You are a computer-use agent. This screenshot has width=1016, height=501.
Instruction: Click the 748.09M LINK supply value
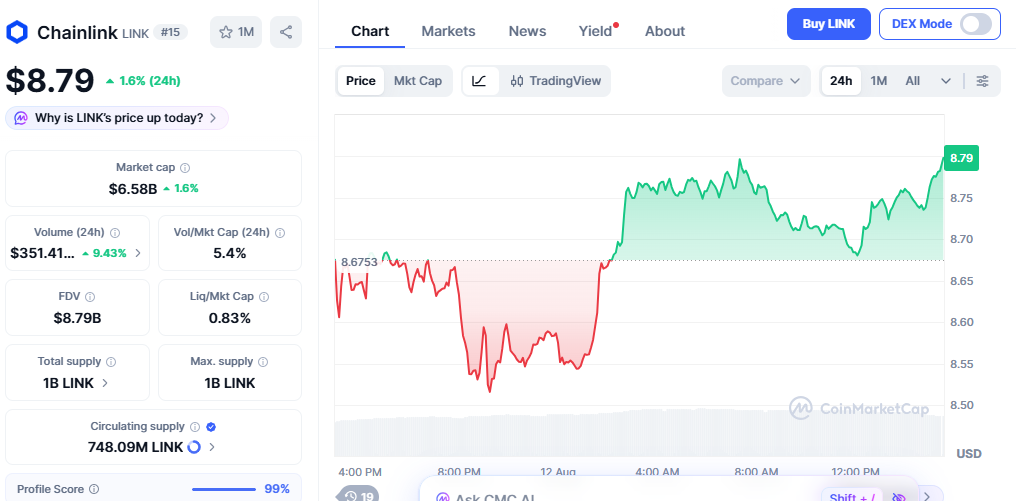(135, 447)
